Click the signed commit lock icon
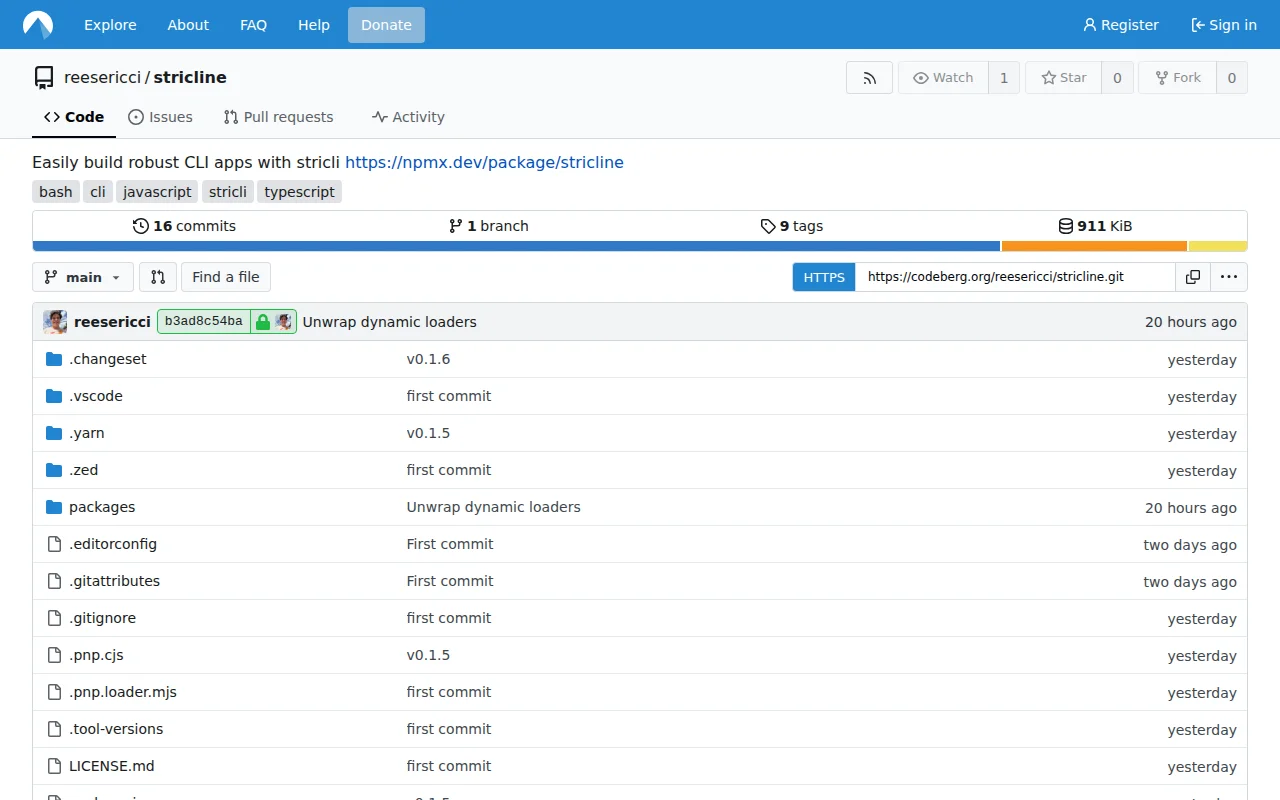Image resolution: width=1280 pixels, height=800 pixels. 262,322
